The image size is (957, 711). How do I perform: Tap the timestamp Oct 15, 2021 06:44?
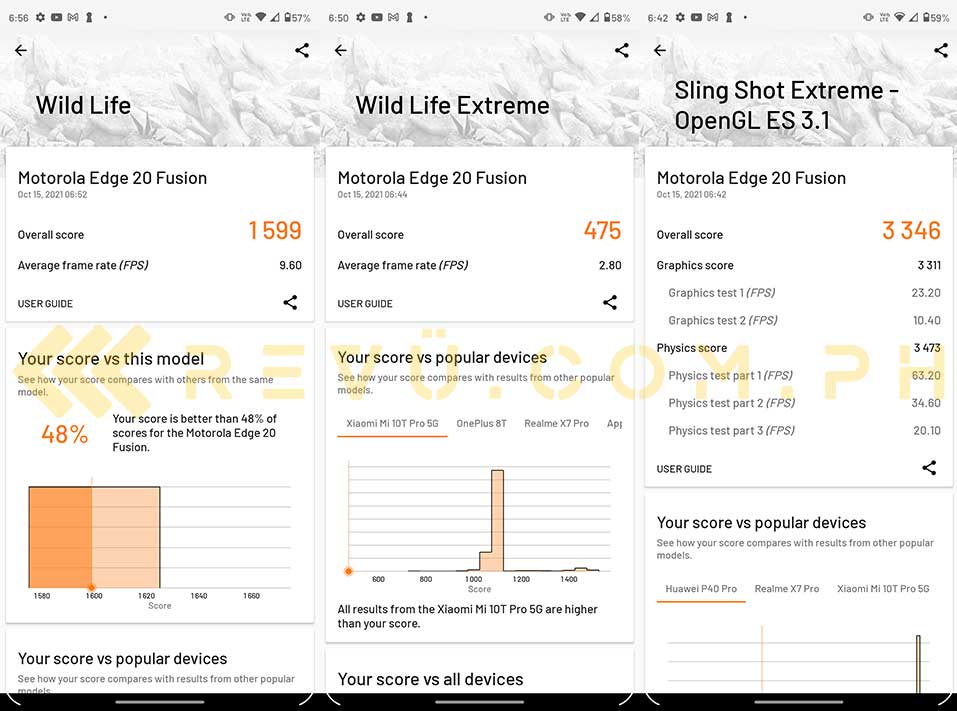pyautogui.click(x=372, y=195)
